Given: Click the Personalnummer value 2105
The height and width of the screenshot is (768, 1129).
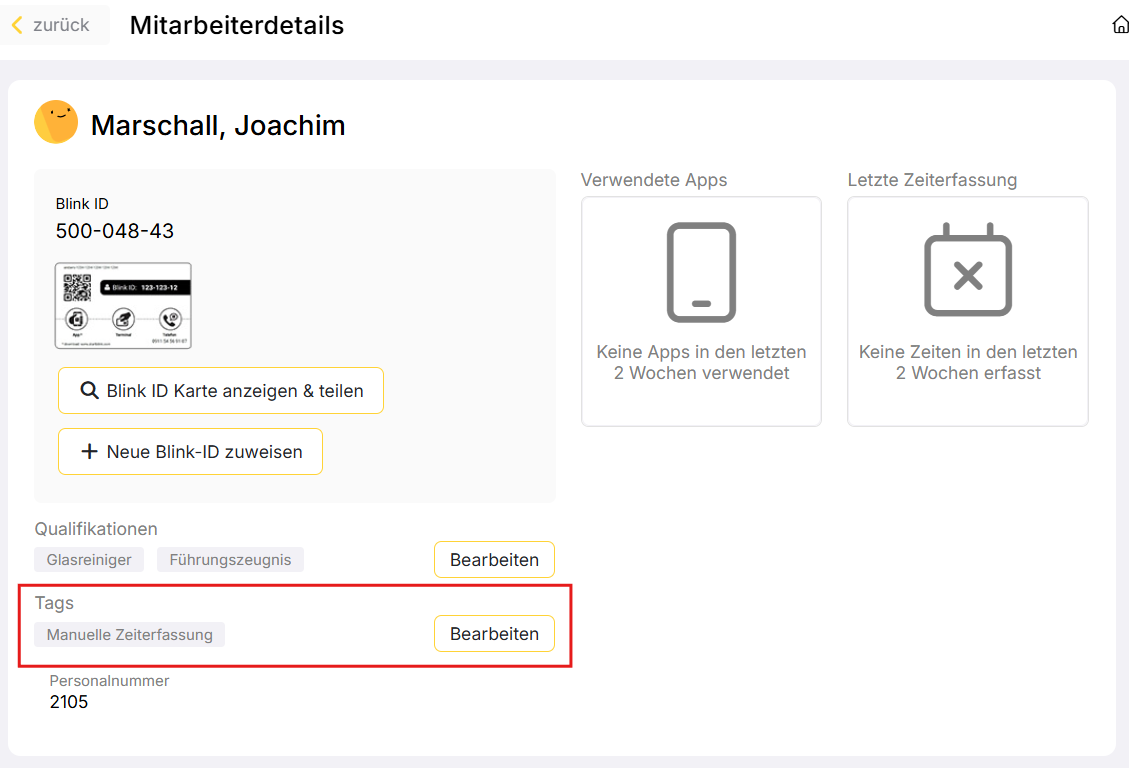Looking at the screenshot, I should [x=69, y=702].
